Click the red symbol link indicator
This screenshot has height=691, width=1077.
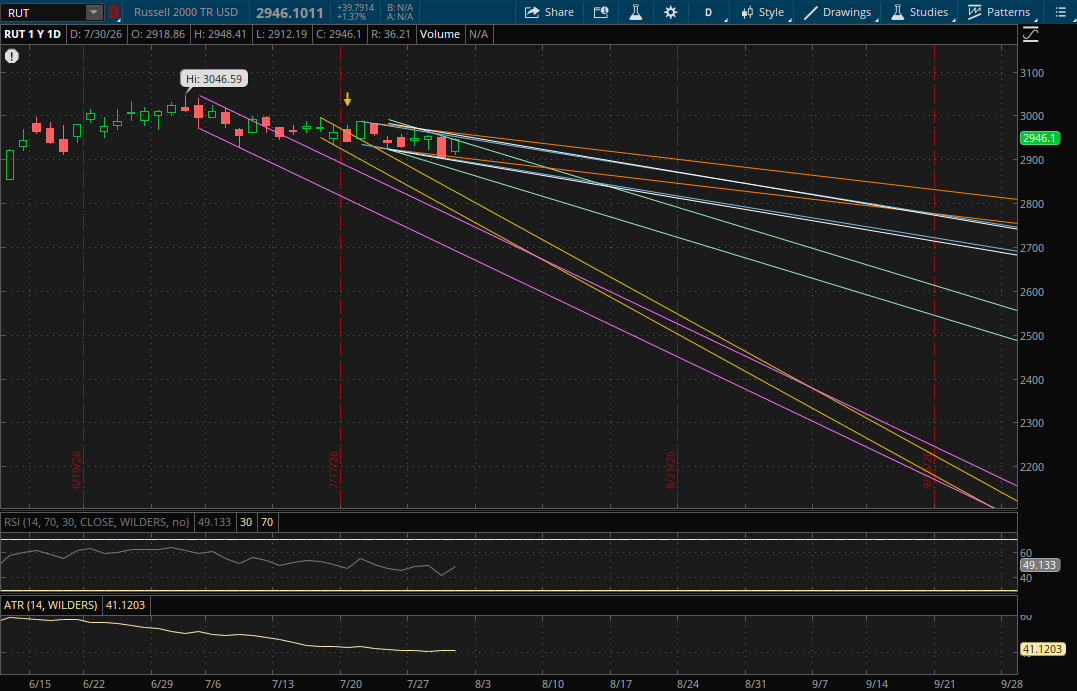tap(114, 12)
